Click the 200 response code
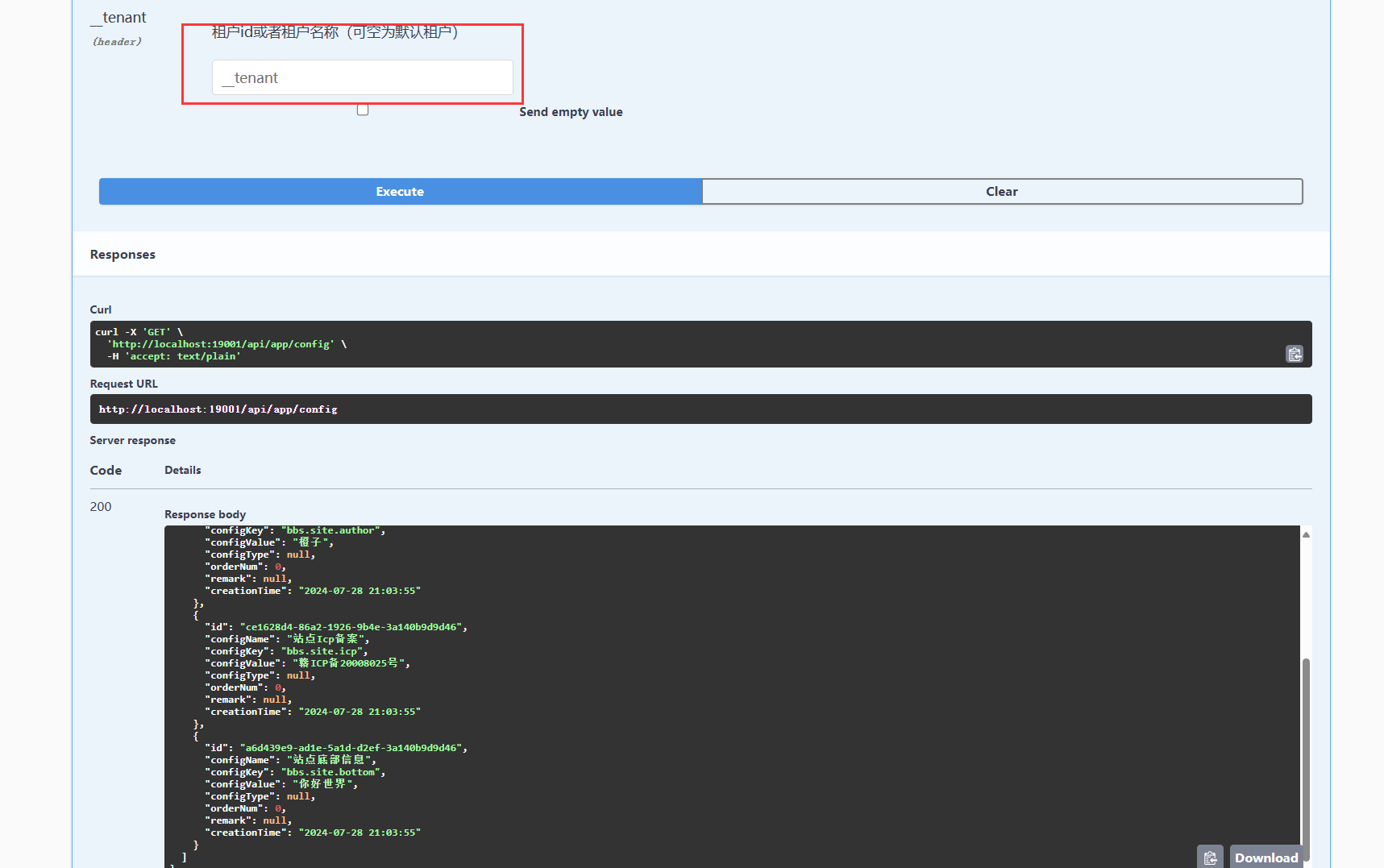1384x868 pixels. [x=101, y=507]
